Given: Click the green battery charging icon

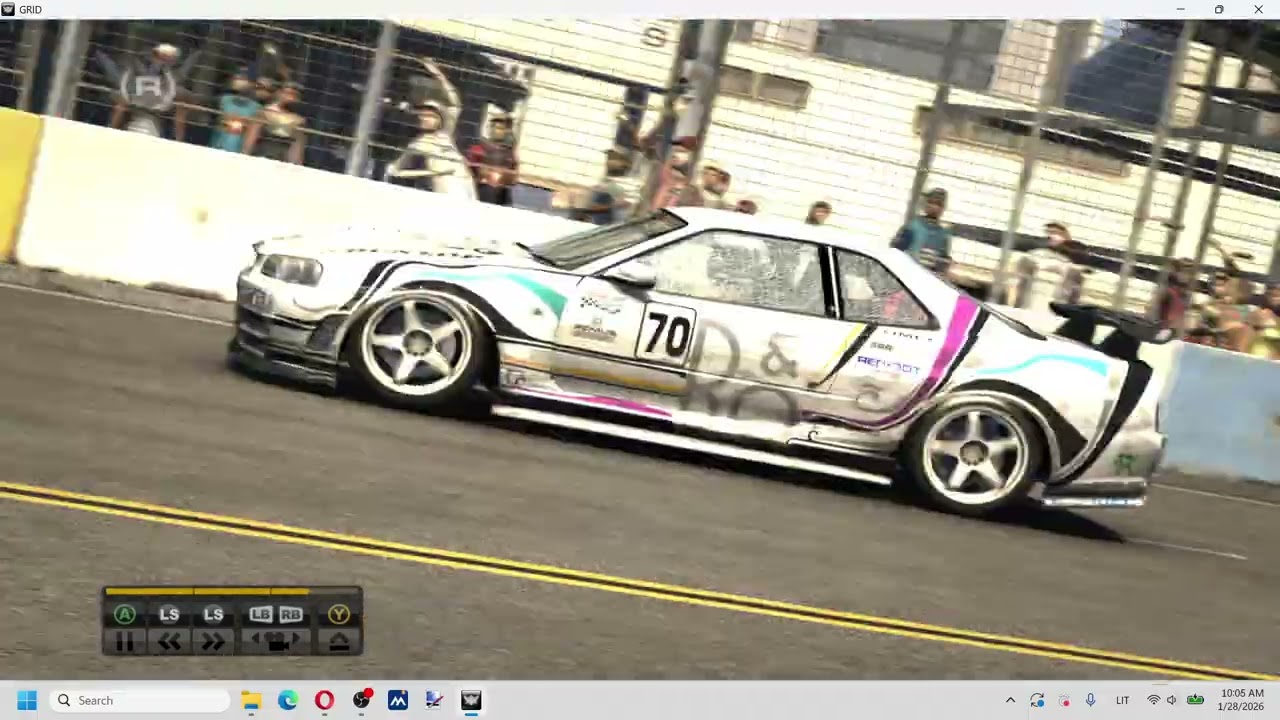Looking at the screenshot, I should [x=1195, y=700].
